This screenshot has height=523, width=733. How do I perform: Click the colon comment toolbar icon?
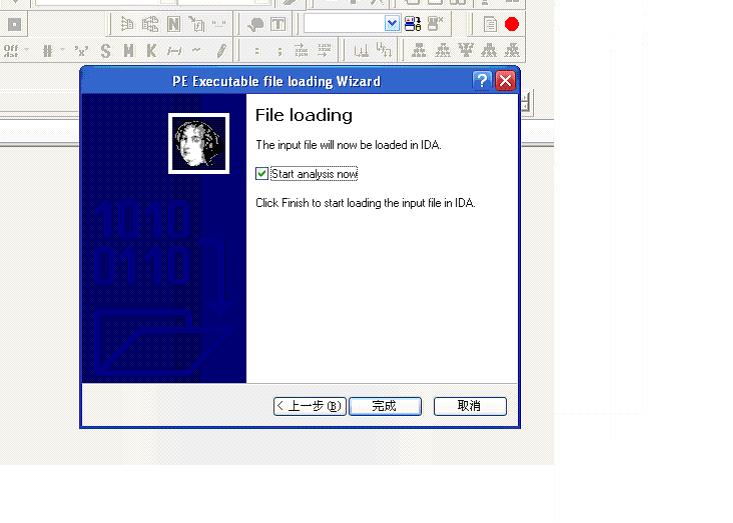[x=257, y=51]
